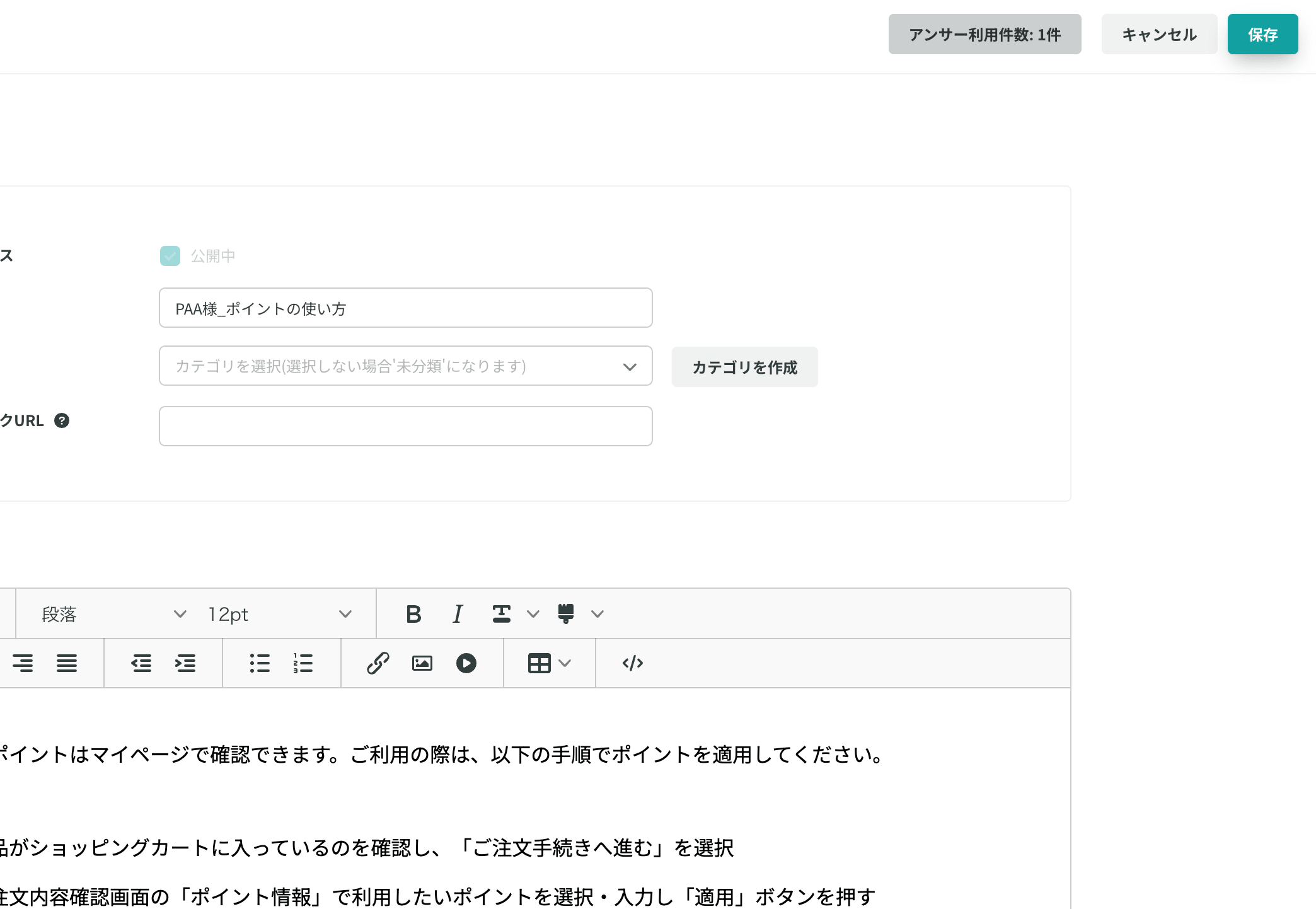1316x909 pixels.
Task: Increase paragraph indent
Action: [185, 663]
